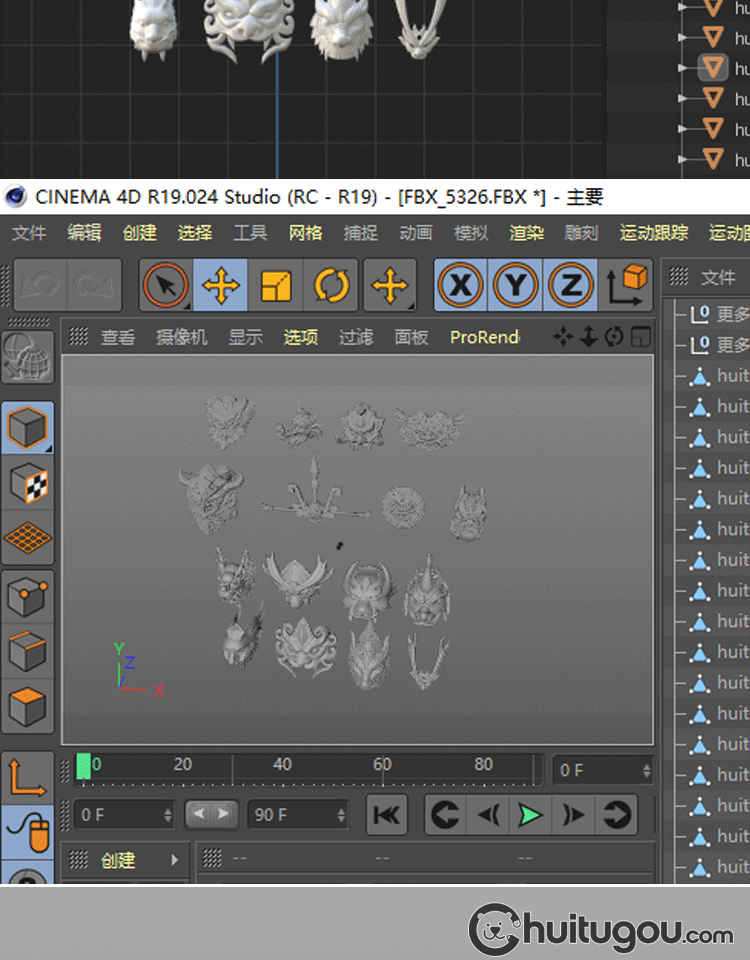The height and width of the screenshot is (960, 750).
Task: Select the Live Selection arrow tool
Action: 166,285
